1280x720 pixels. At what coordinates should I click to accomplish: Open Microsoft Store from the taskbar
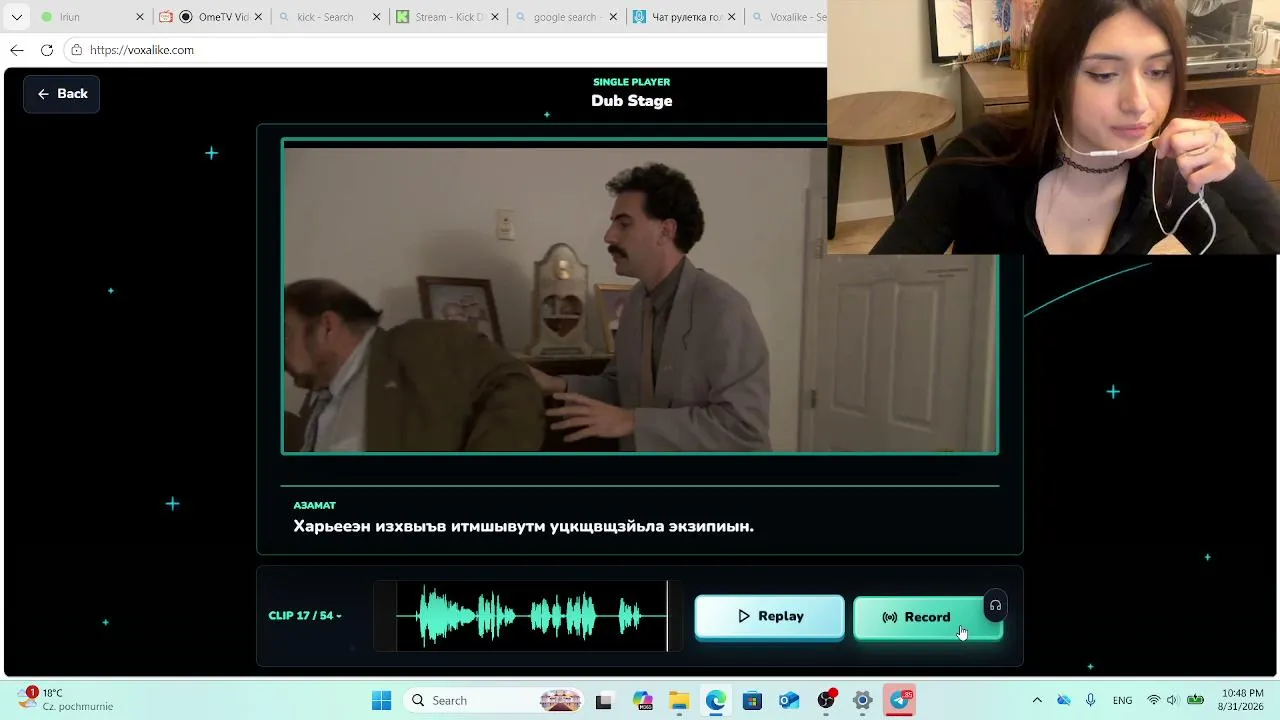tap(752, 700)
